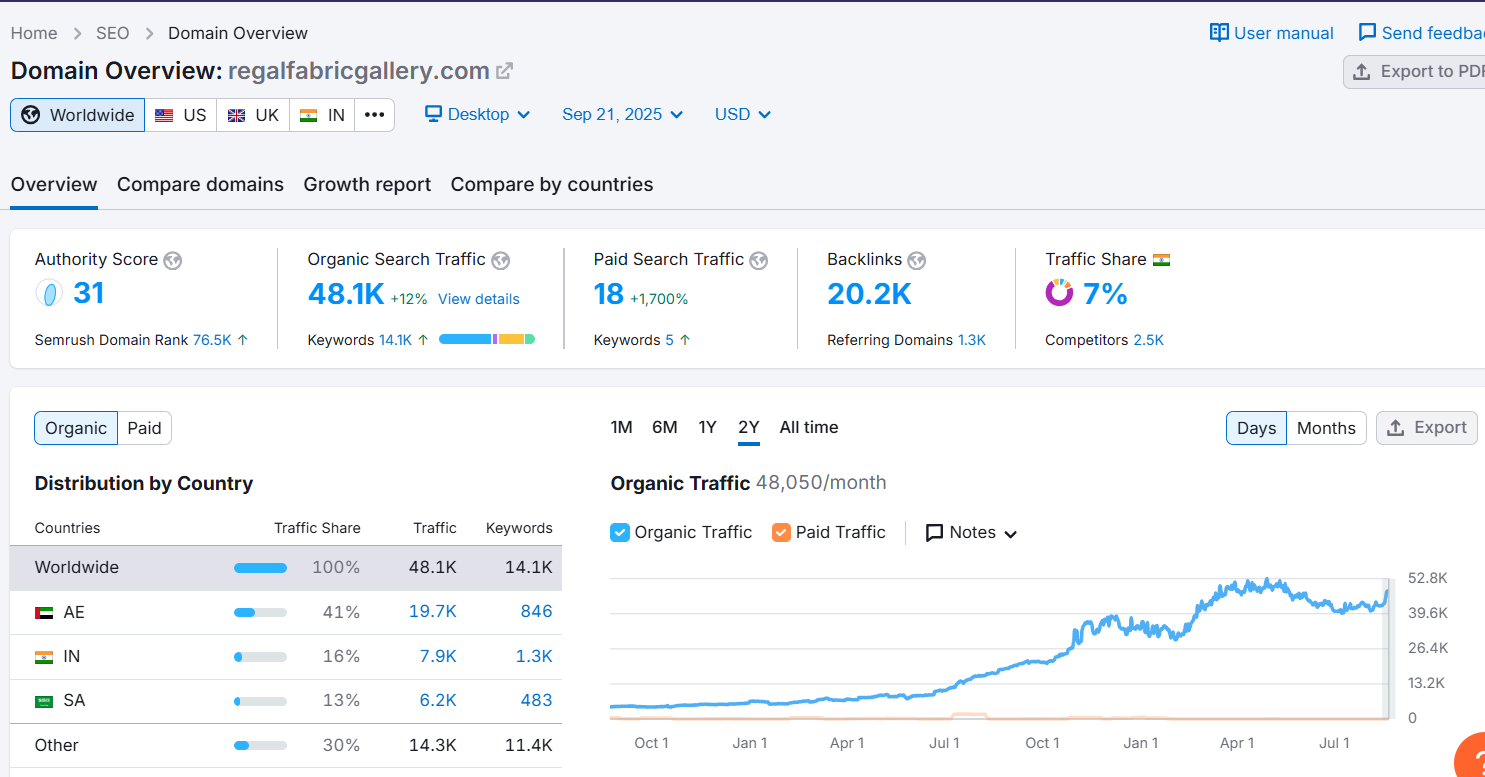Click the Desktop monitor icon
The height and width of the screenshot is (777, 1485).
[433, 114]
